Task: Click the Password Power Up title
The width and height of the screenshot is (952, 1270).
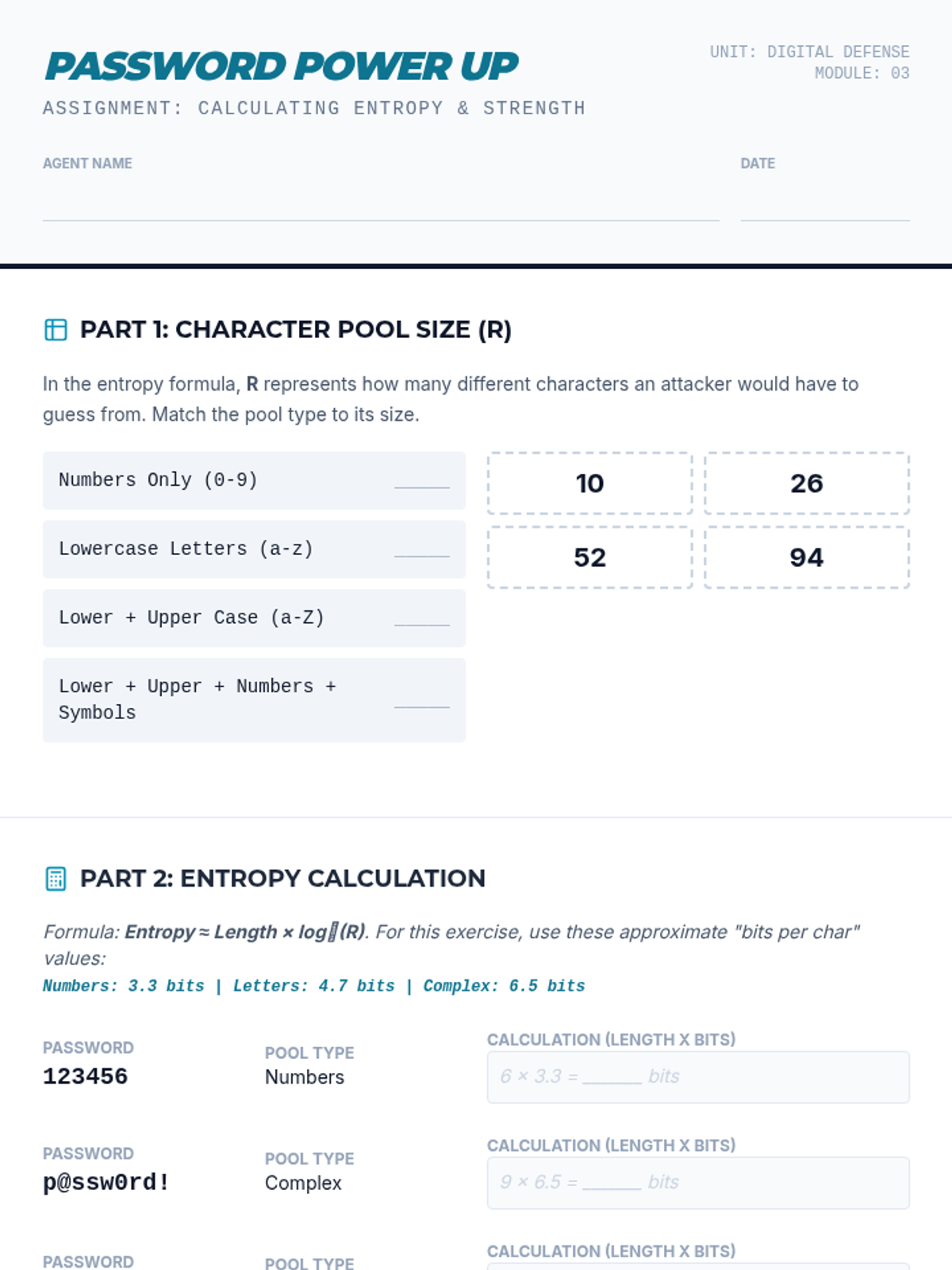Action: click(x=282, y=66)
